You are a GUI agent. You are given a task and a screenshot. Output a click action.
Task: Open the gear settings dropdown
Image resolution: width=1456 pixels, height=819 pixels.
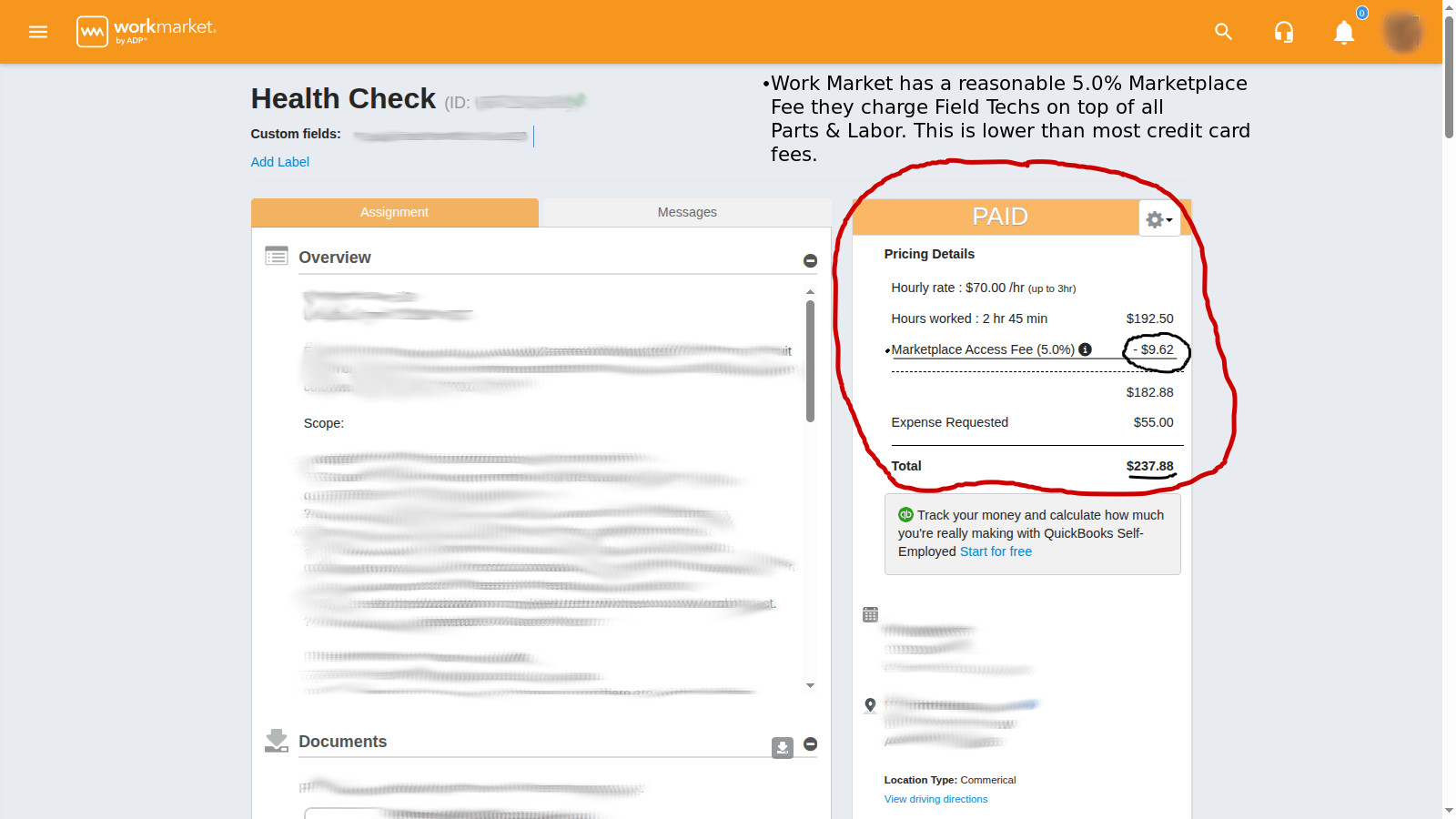tap(1159, 219)
